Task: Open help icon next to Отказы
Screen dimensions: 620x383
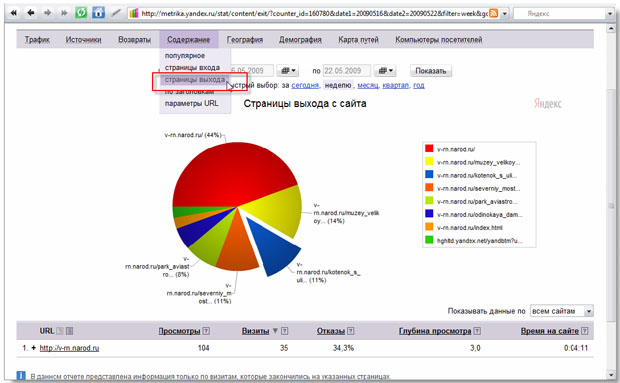Action: point(351,331)
